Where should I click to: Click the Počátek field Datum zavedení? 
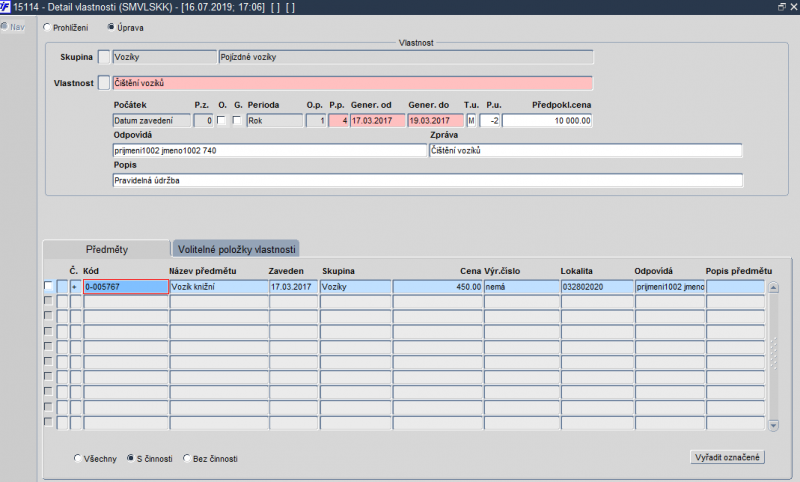(x=152, y=121)
